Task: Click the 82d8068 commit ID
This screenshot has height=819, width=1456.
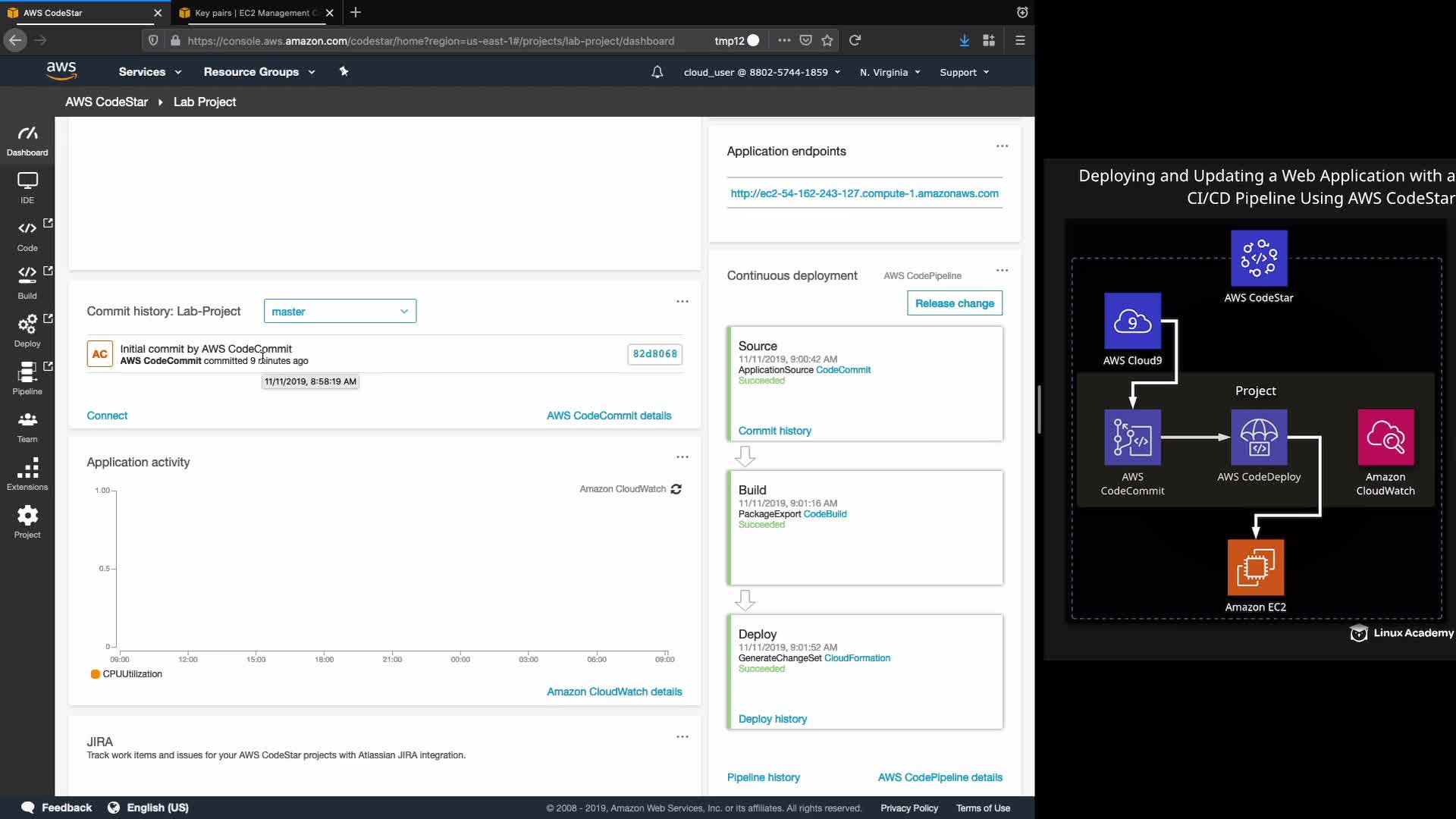Action: click(x=654, y=354)
